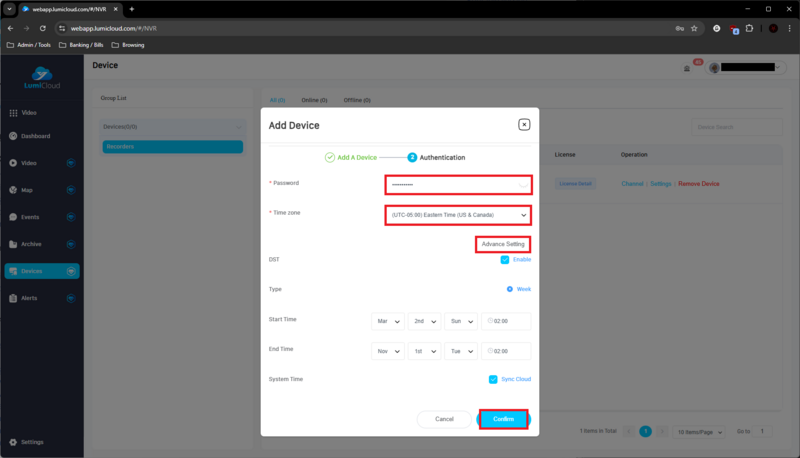
Task: Close the Add Device dialog
Action: point(524,124)
